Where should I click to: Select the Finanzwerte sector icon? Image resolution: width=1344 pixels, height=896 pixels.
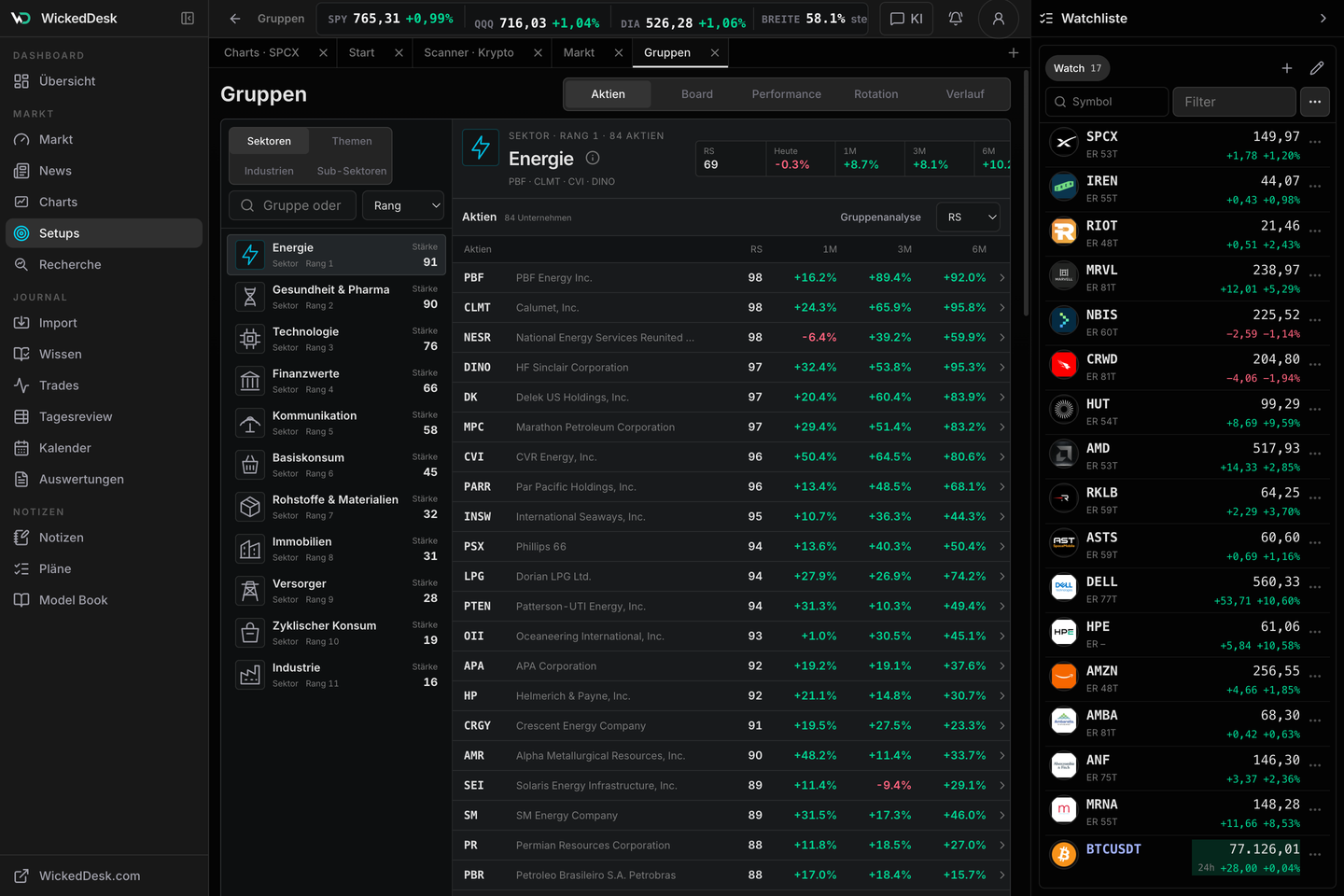pos(250,381)
